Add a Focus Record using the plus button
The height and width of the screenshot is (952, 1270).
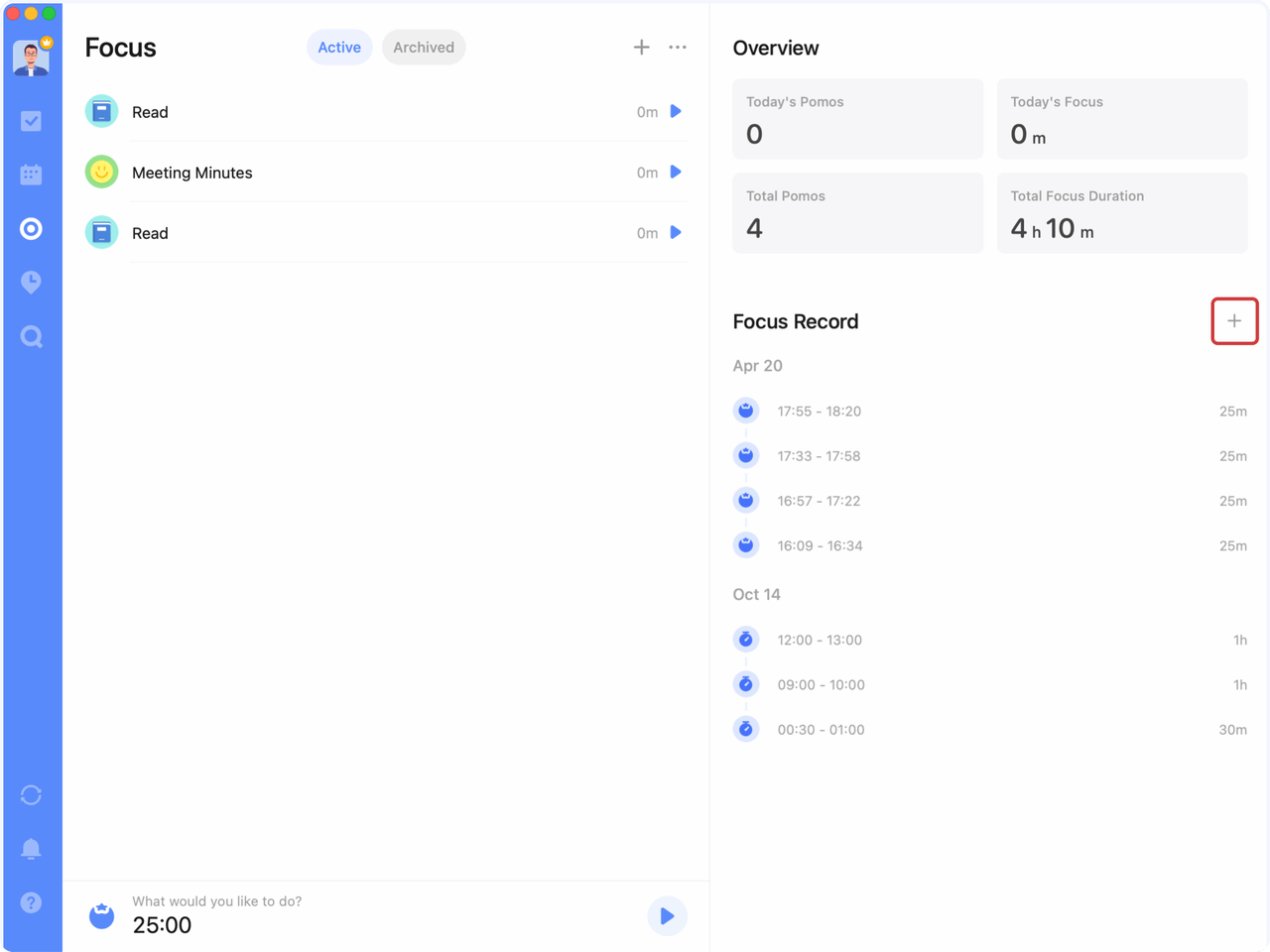pos(1234,320)
